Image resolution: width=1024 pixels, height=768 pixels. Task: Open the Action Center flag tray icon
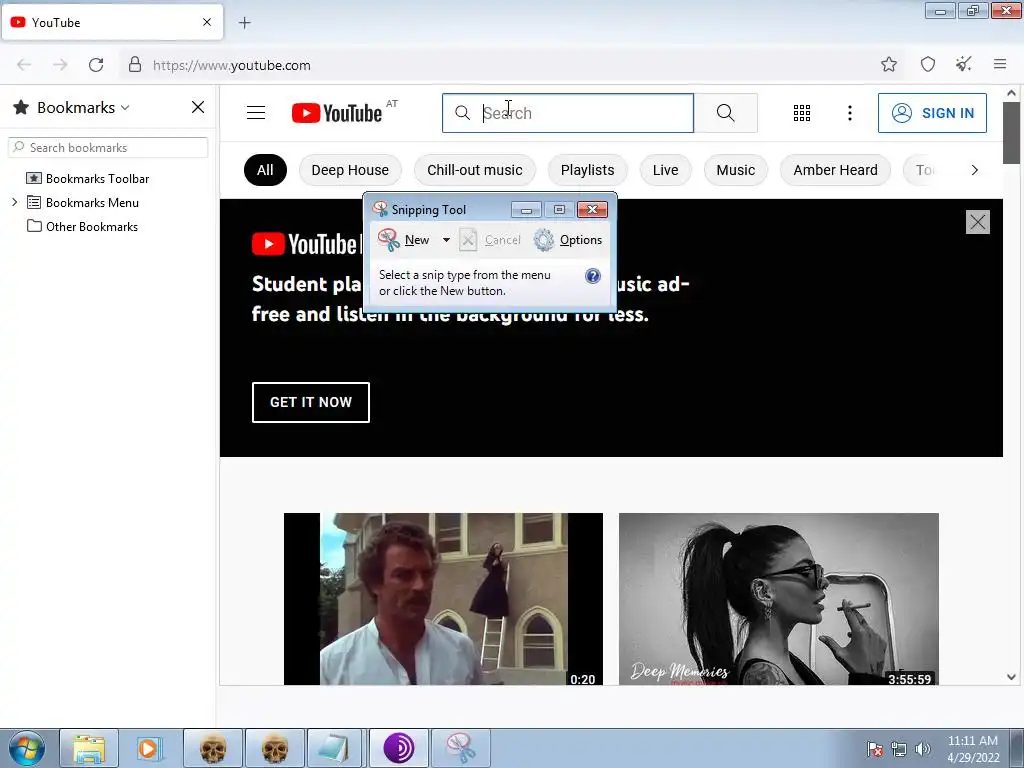point(874,749)
